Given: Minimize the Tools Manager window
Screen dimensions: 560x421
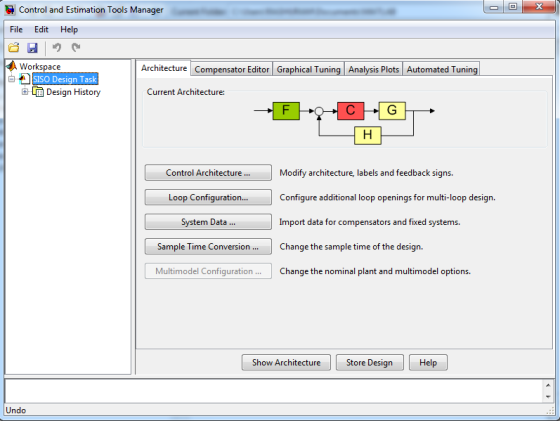Looking at the screenshot, I should click(494, 7).
